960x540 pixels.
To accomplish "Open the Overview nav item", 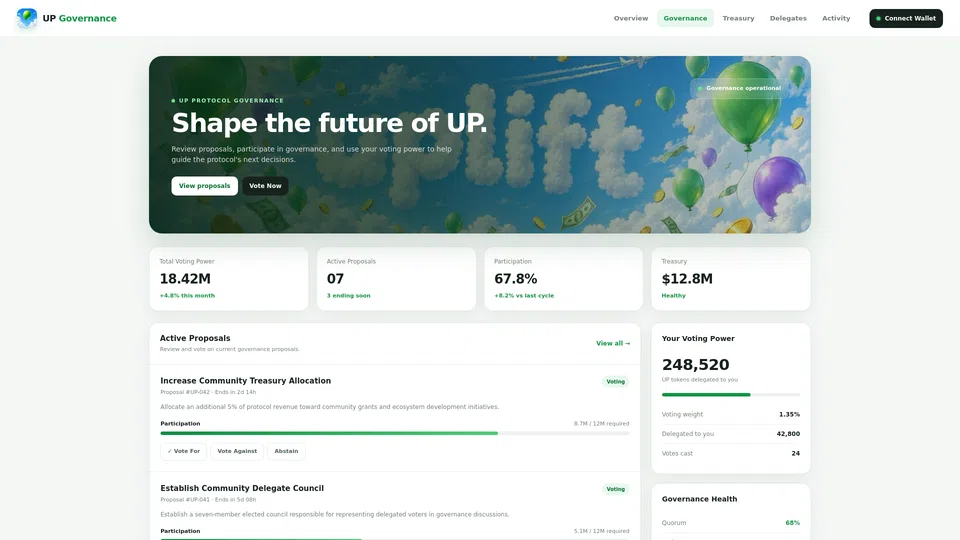I will 631,18.
